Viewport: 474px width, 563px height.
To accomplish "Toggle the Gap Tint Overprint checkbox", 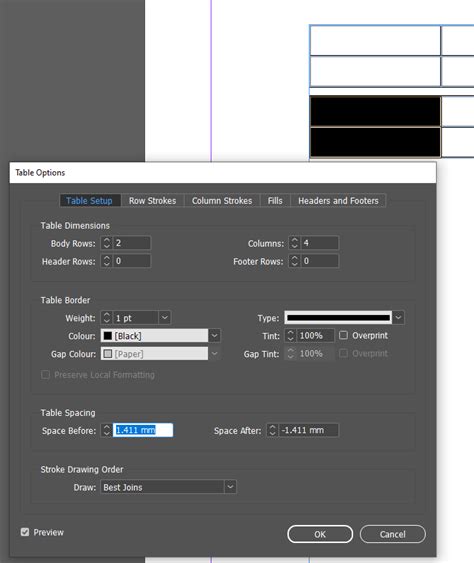I will [x=343, y=353].
